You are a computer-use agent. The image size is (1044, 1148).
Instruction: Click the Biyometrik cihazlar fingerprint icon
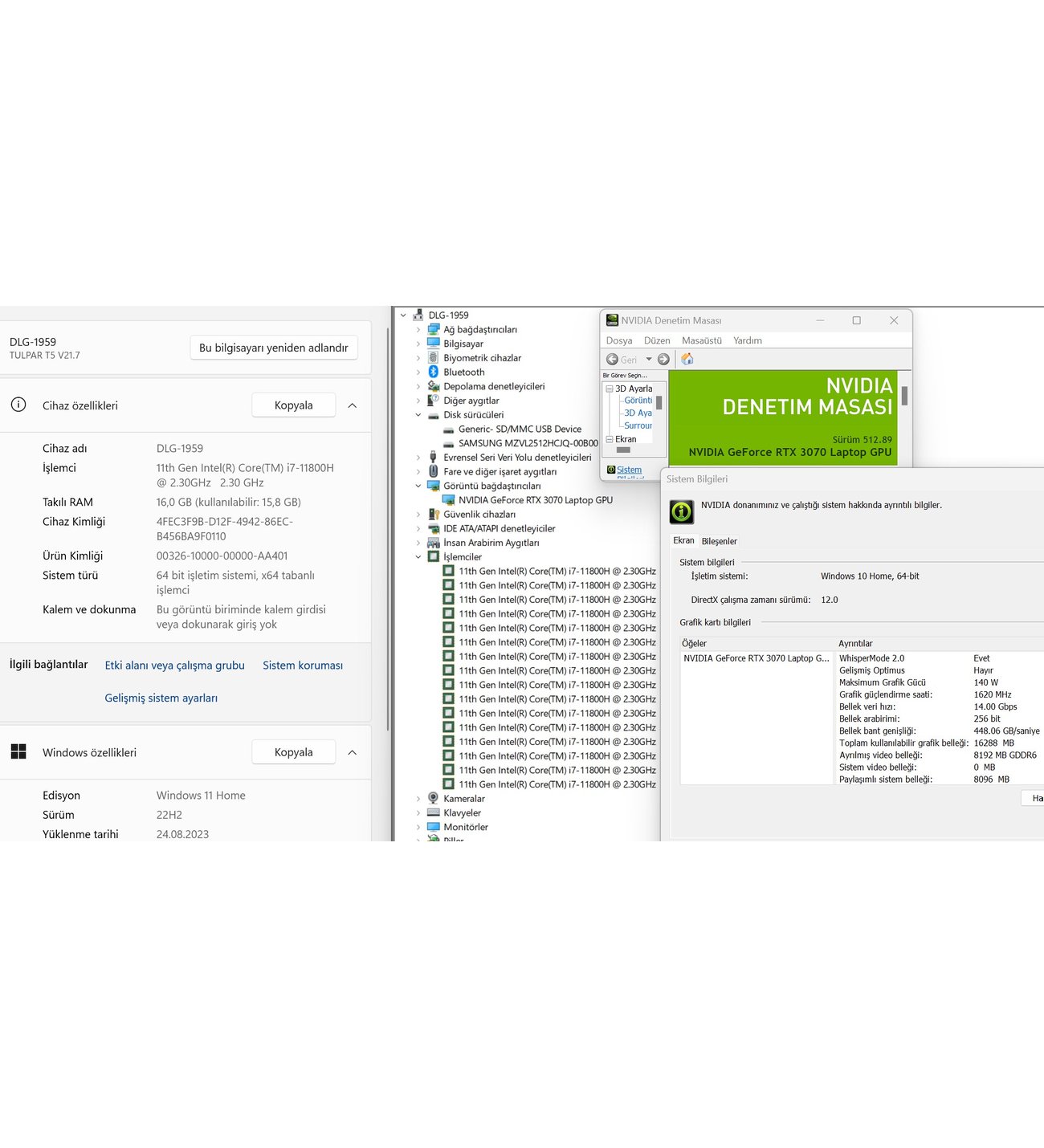coord(434,358)
